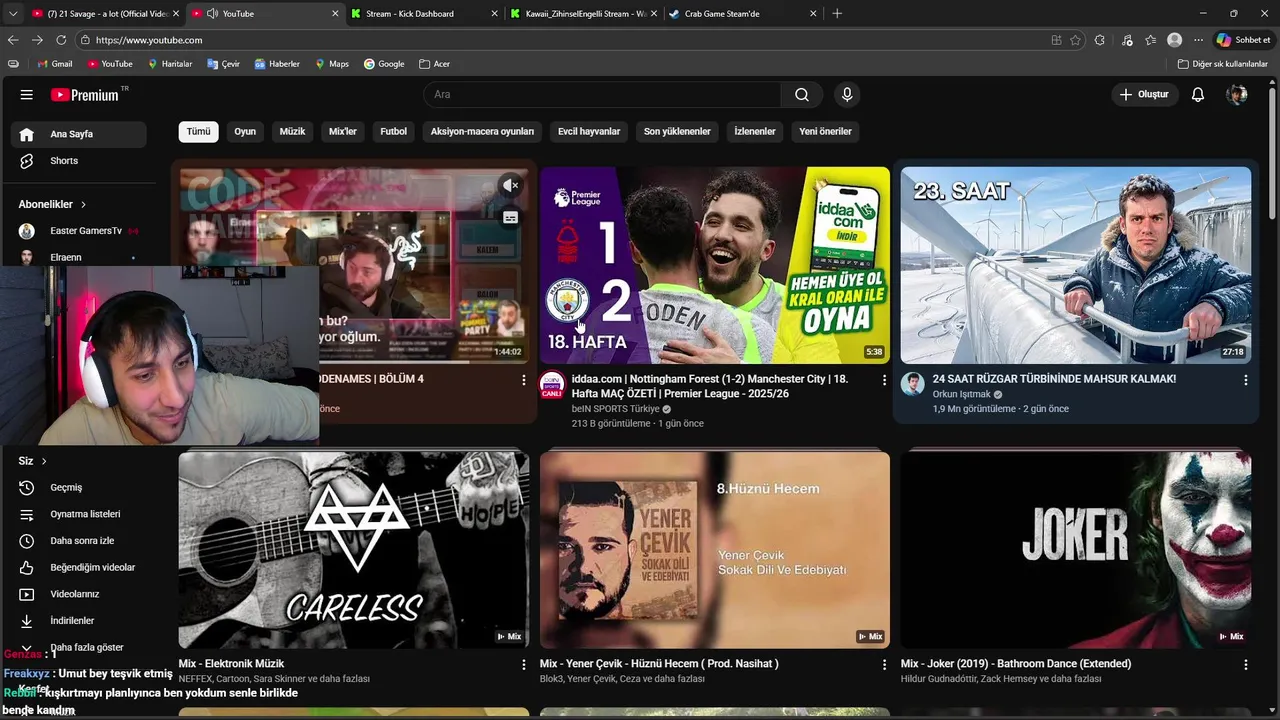
Task: Click the beIN SPORTS channel avatar
Action: click(552, 385)
